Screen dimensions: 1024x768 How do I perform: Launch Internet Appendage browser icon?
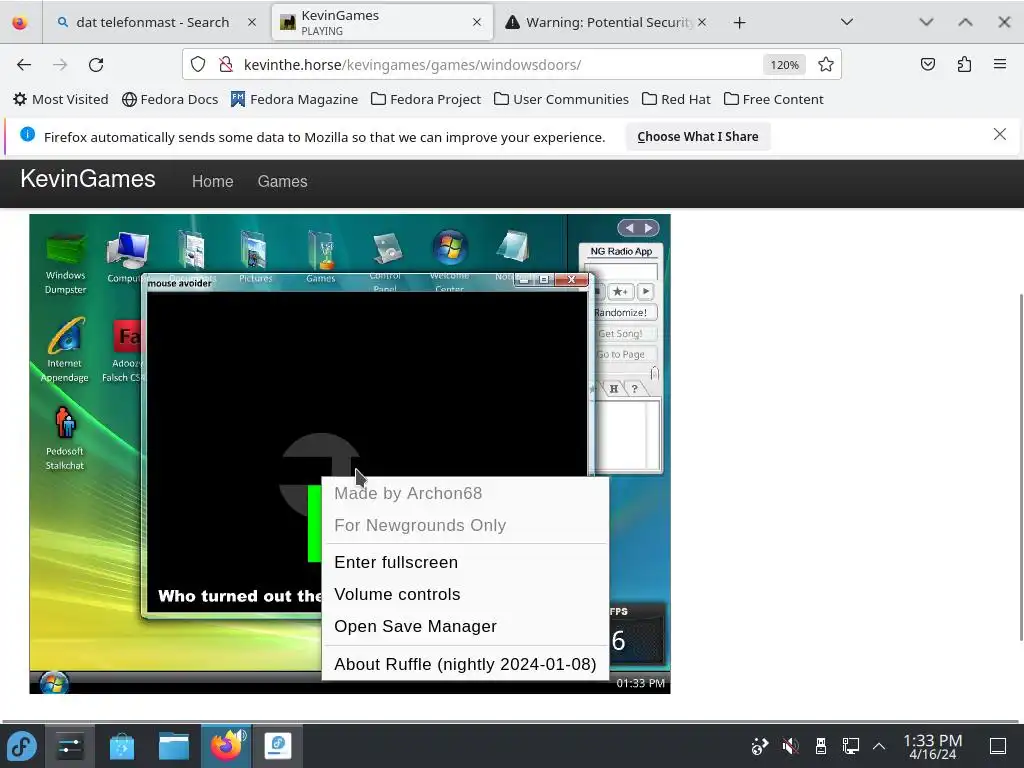65,350
